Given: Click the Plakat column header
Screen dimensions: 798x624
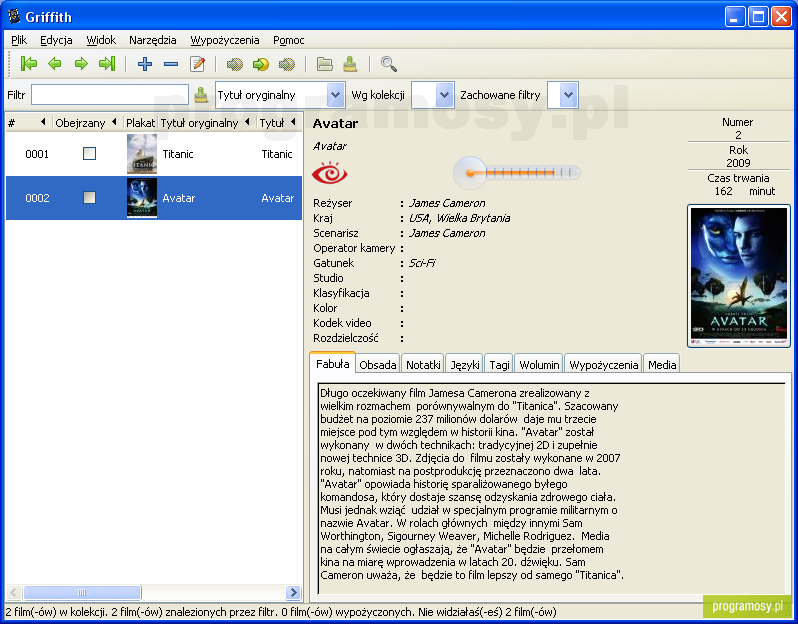Looking at the screenshot, I should (x=140, y=123).
